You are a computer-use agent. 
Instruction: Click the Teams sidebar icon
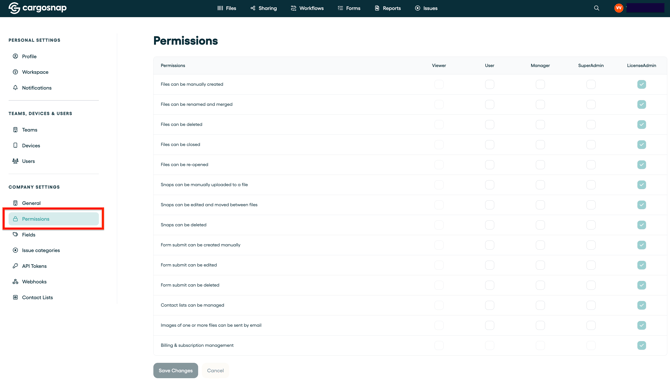pyautogui.click(x=15, y=130)
